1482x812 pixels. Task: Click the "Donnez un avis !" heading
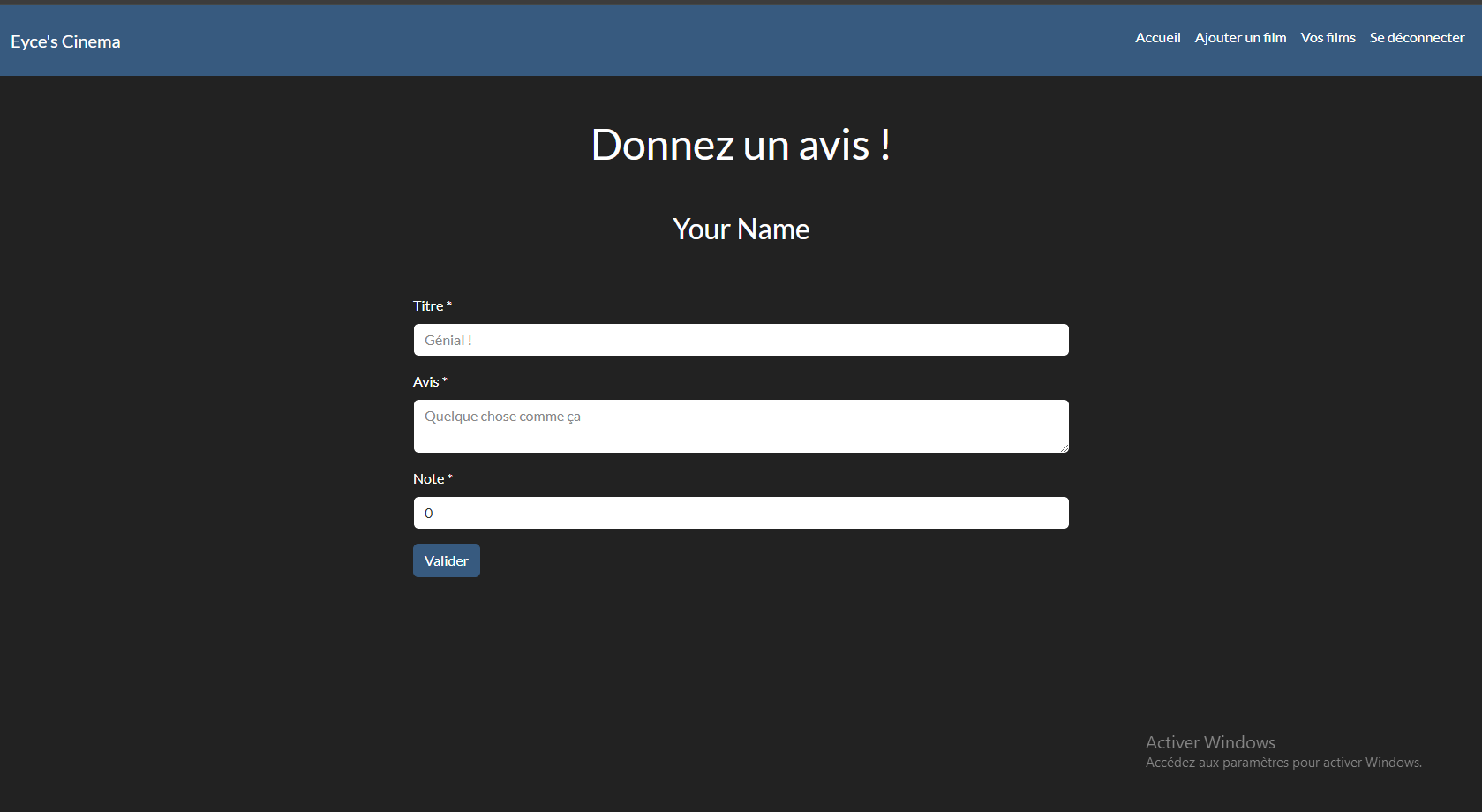741,145
